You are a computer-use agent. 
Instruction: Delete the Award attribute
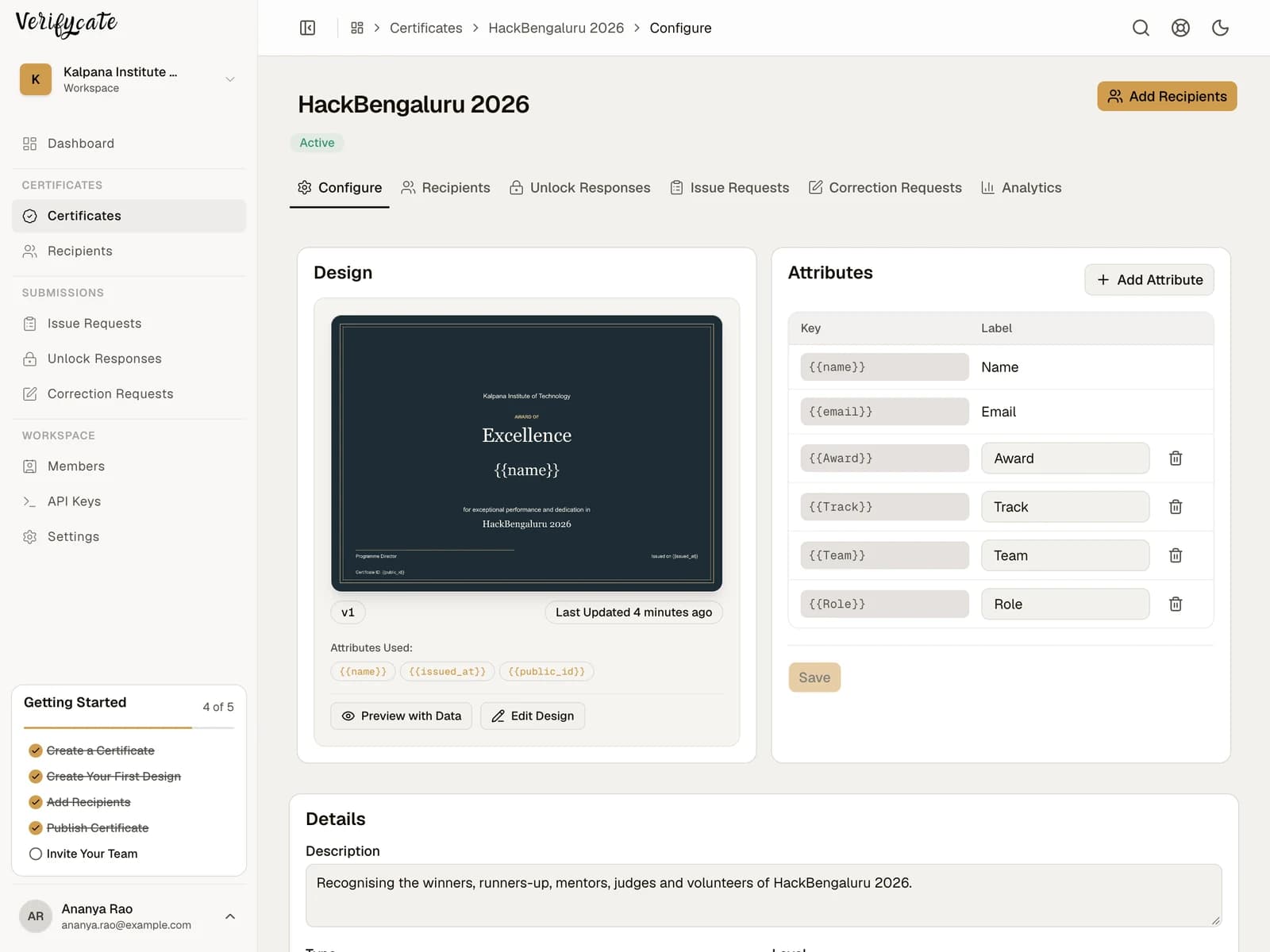1176,459
